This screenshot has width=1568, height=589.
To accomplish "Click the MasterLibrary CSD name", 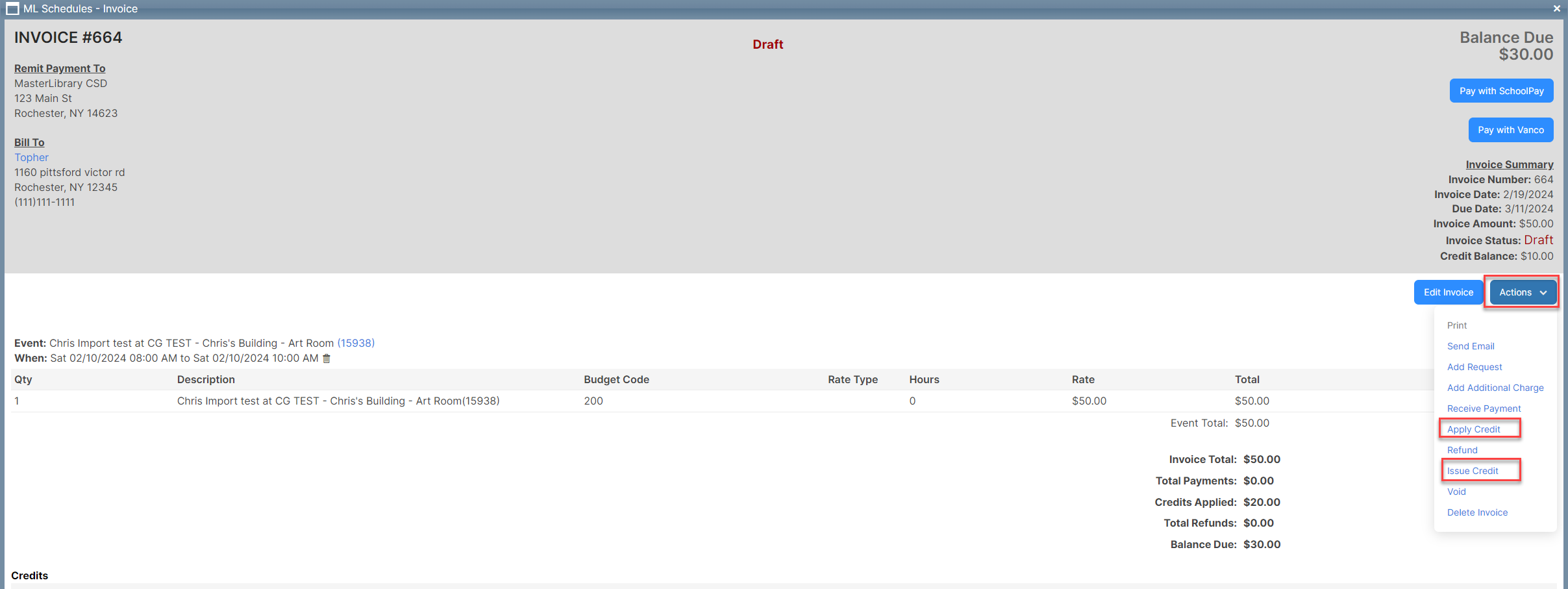I will pyautogui.click(x=60, y=83).
